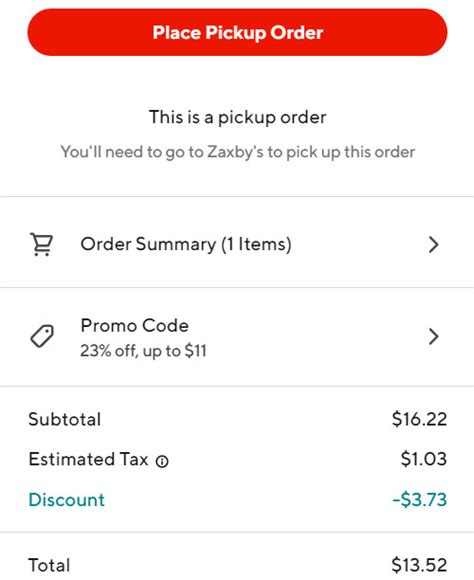Expand the Order Summary chevron
Screen dimensions: 474x580
[x=433, y=245]
